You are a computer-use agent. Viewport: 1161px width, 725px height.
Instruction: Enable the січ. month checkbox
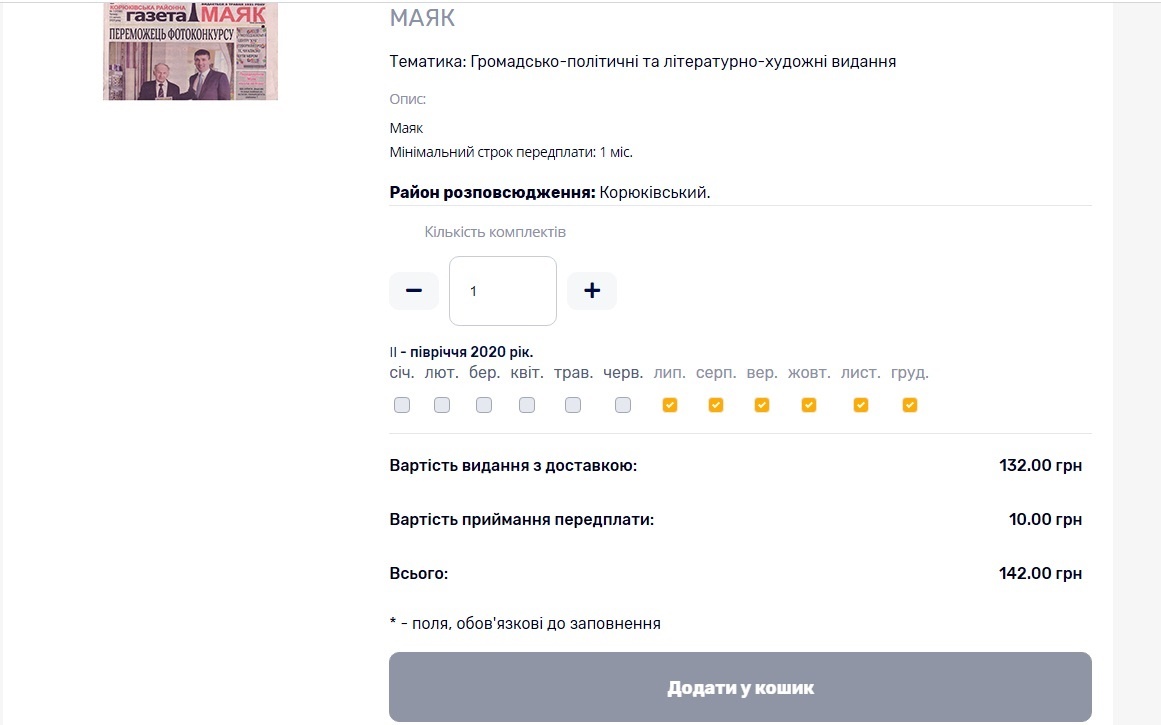pos(402,405)
